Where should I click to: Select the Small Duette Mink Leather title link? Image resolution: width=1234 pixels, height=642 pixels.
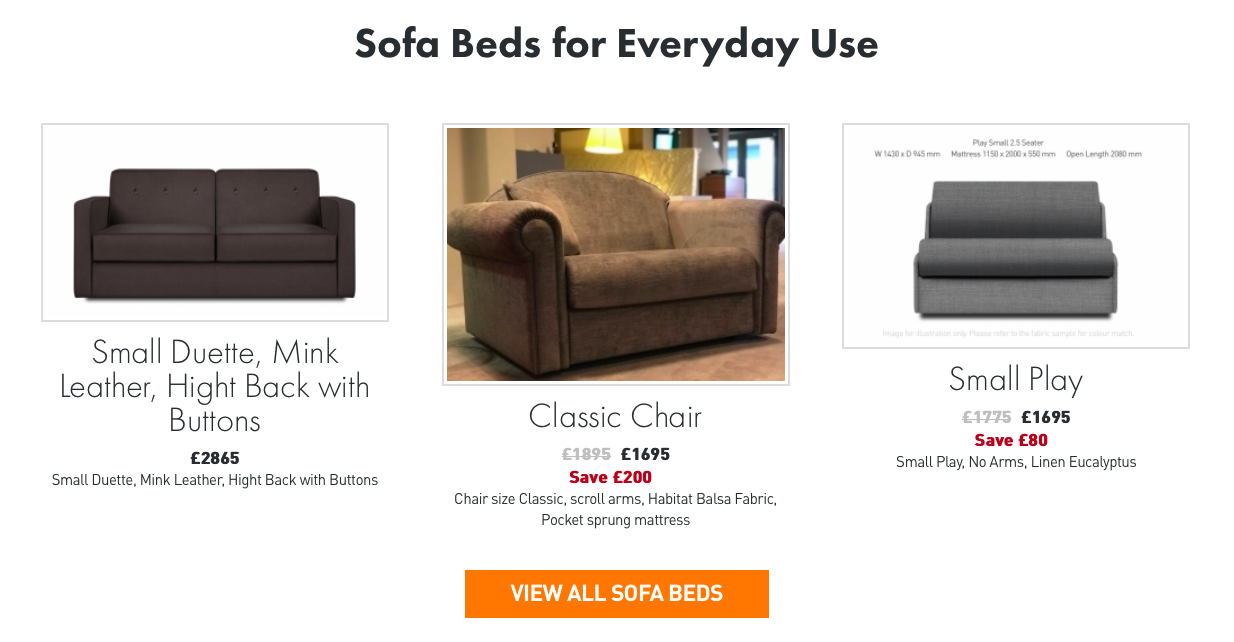pos(214,386)
